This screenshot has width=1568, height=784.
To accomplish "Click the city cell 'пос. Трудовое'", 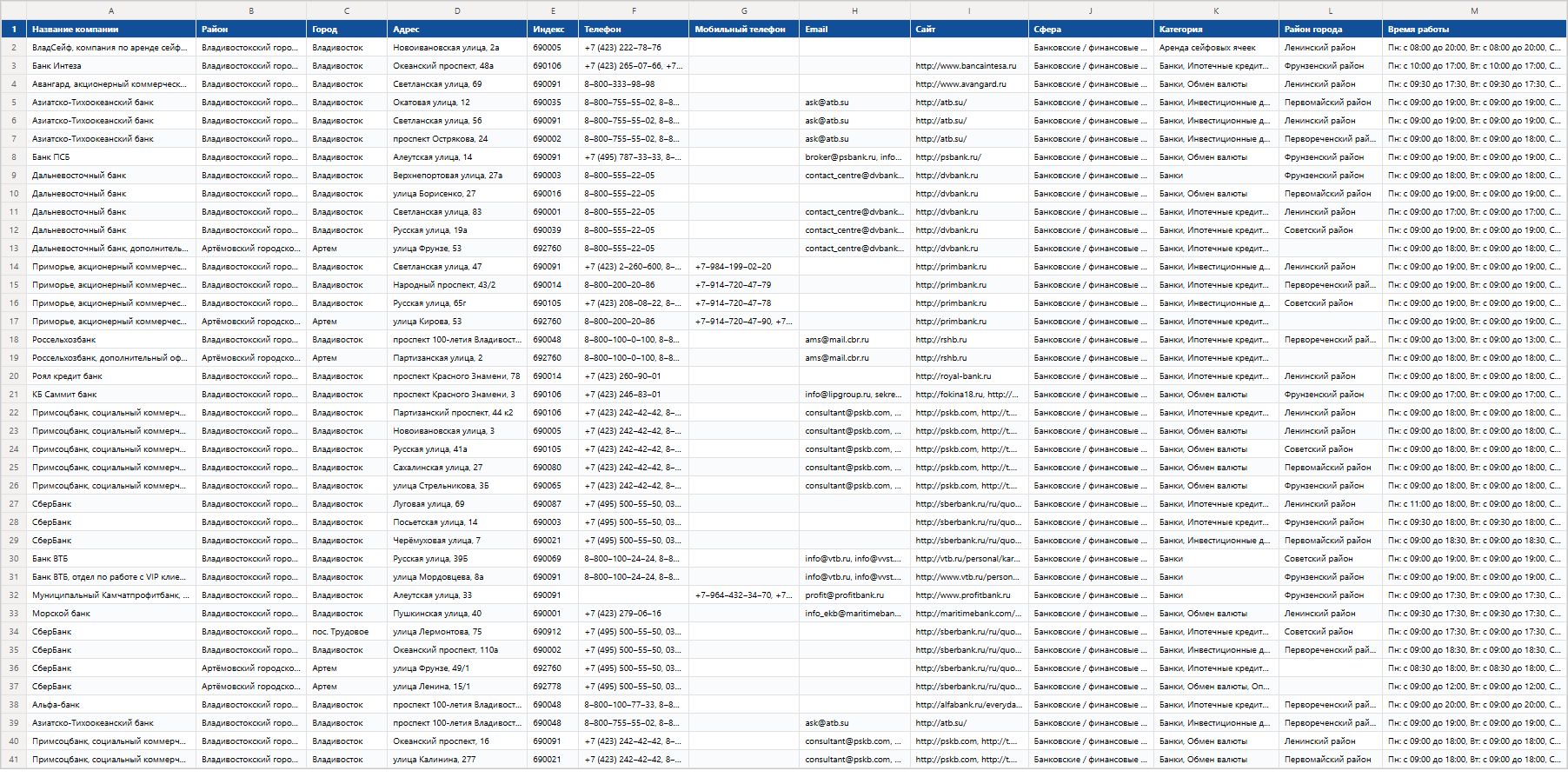I will click(347, 632).
